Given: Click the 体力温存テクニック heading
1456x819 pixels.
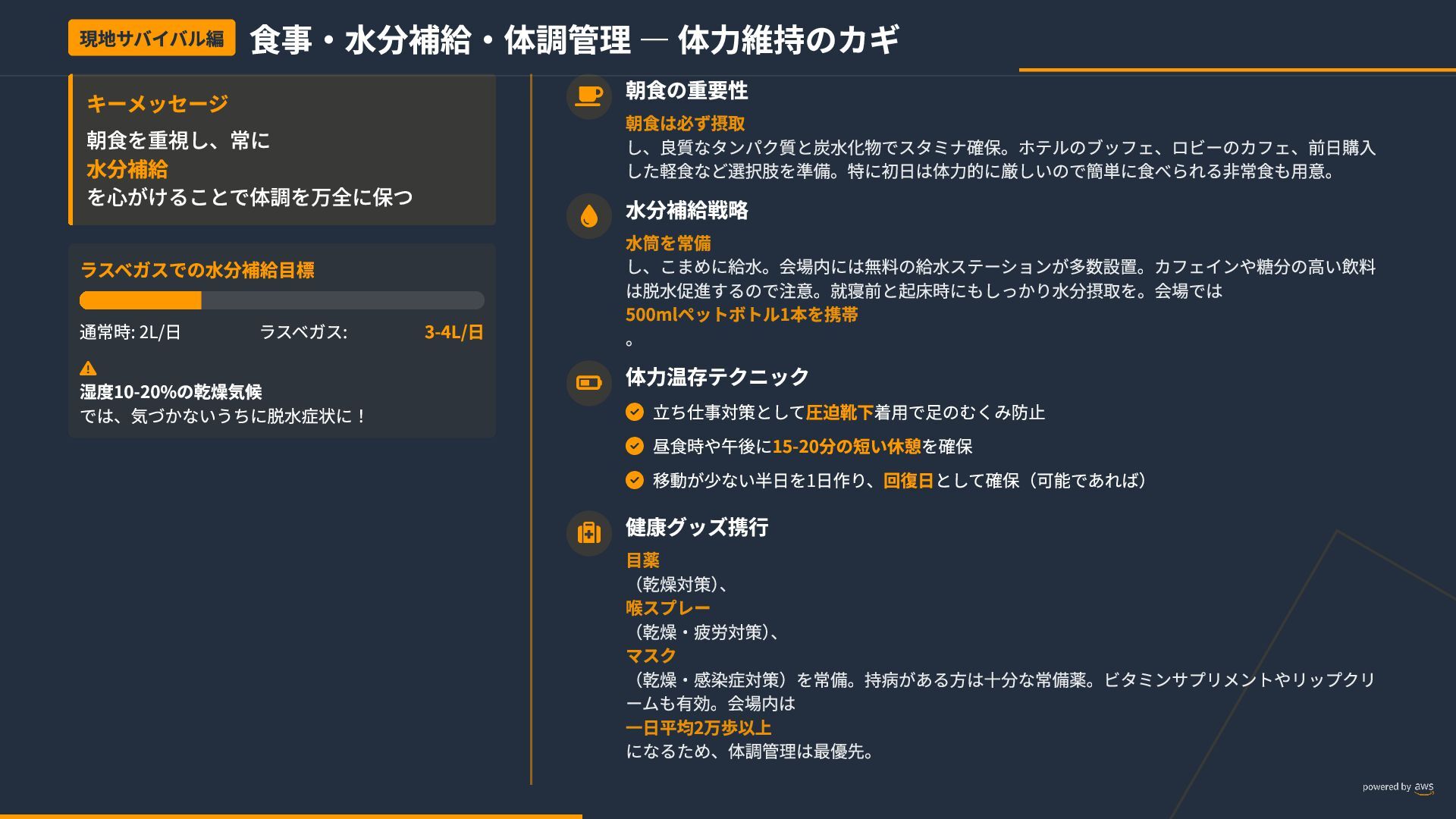Looking at the screenshot, I should click(x=717, y=377).
